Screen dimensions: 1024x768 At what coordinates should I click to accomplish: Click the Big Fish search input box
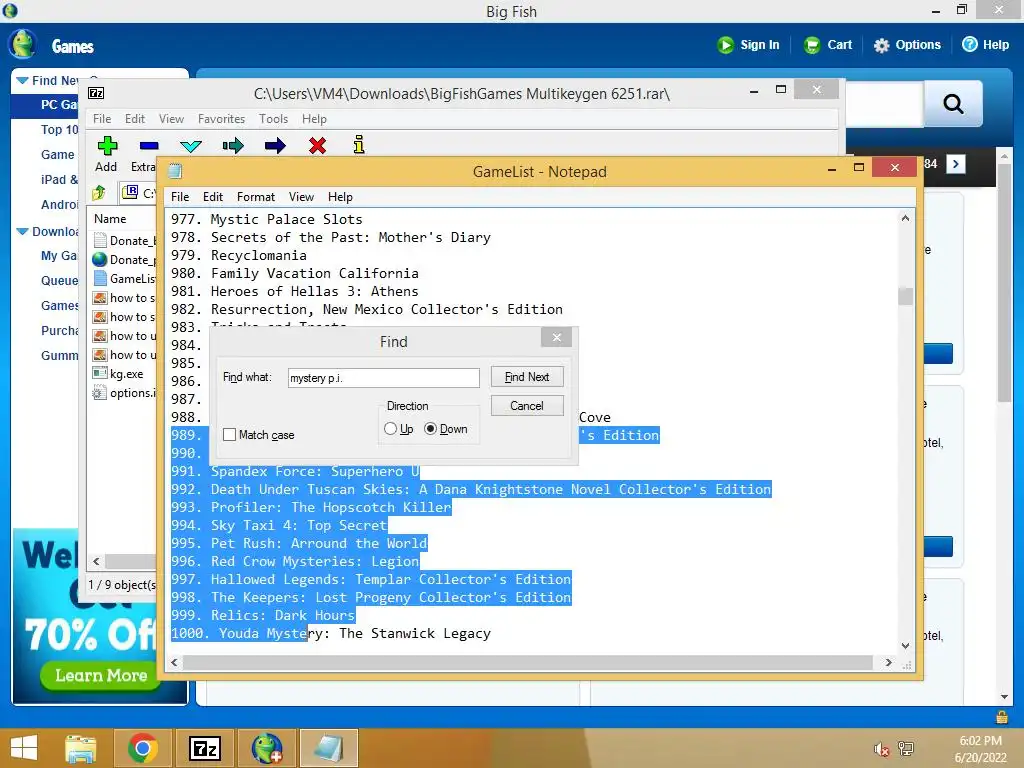click(884, 103)
